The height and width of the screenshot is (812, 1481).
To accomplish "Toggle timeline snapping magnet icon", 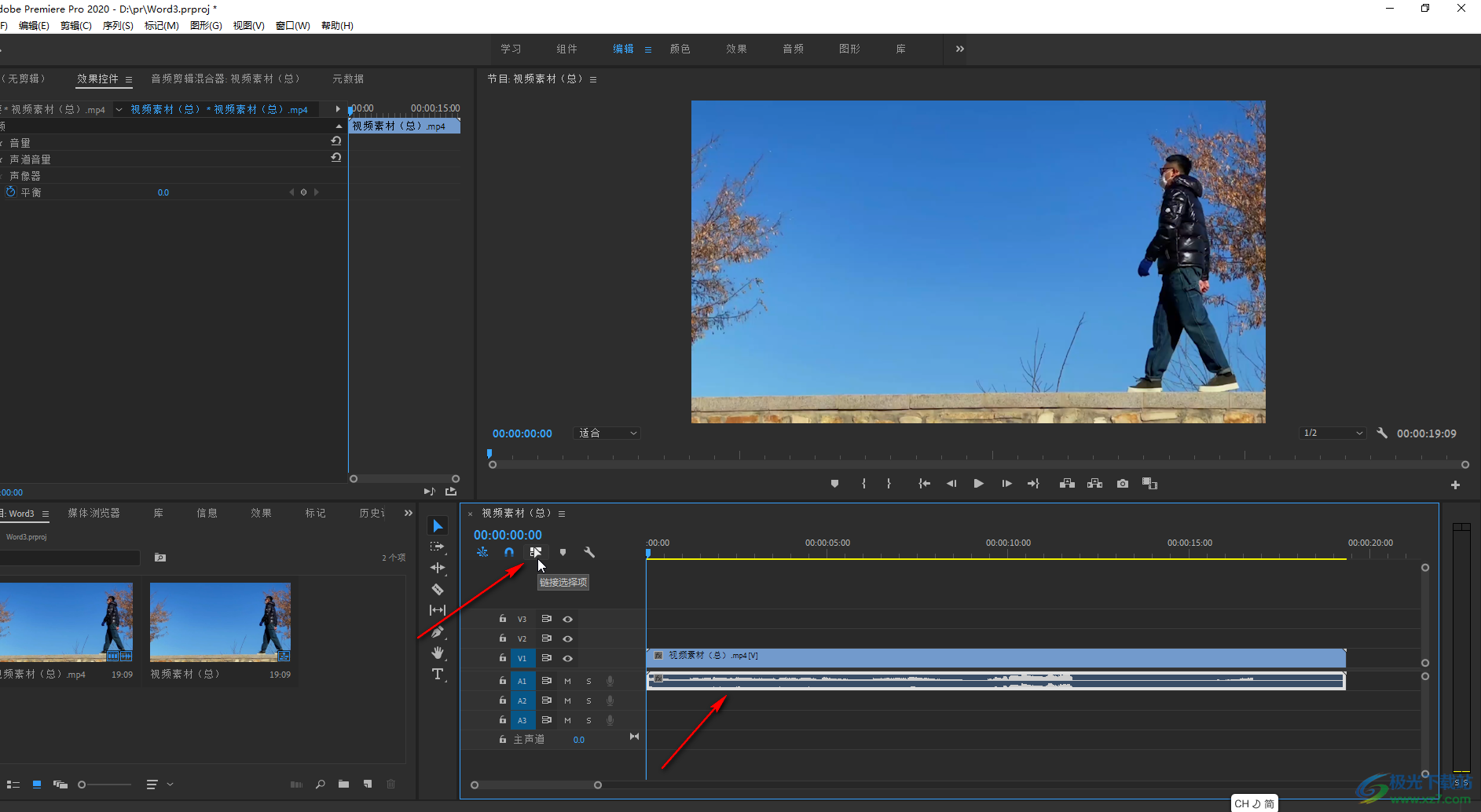I will 509,552.
